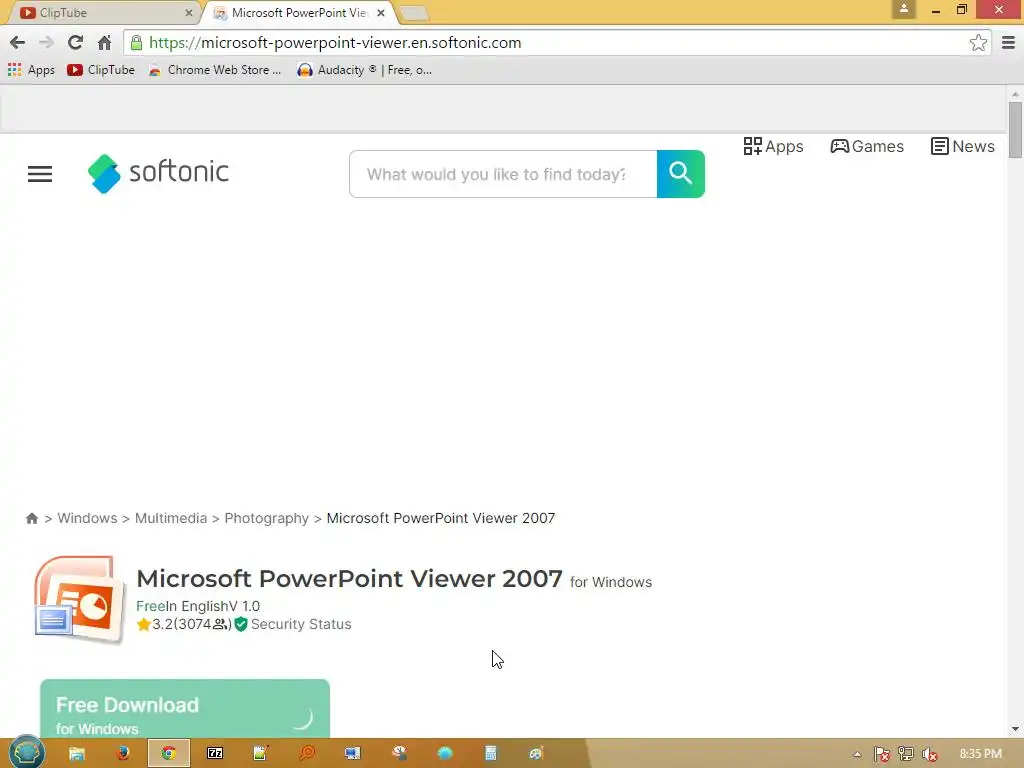This screenshot has height=768, width=1024.
Task: Click the PowerPoint Viewer 2007 app icon
Action: [80, 600]
